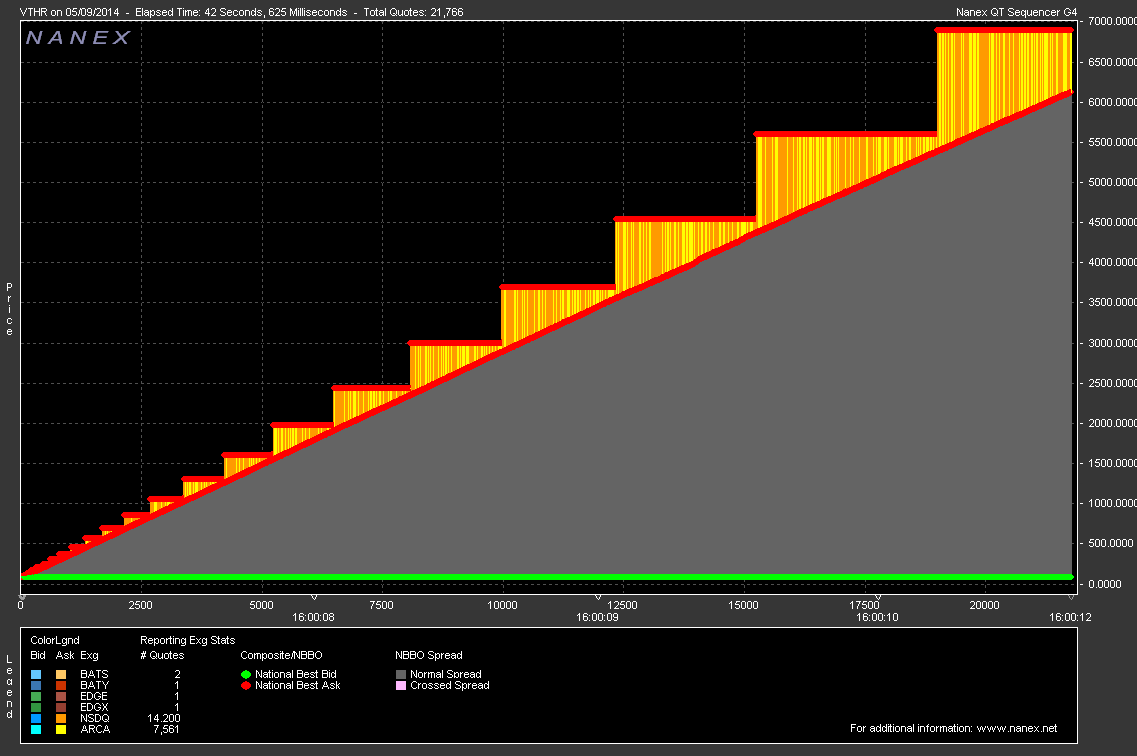Screen dimensions: 1137x756
Task: Click the Ask column header in legend
Action: [65, 655]
